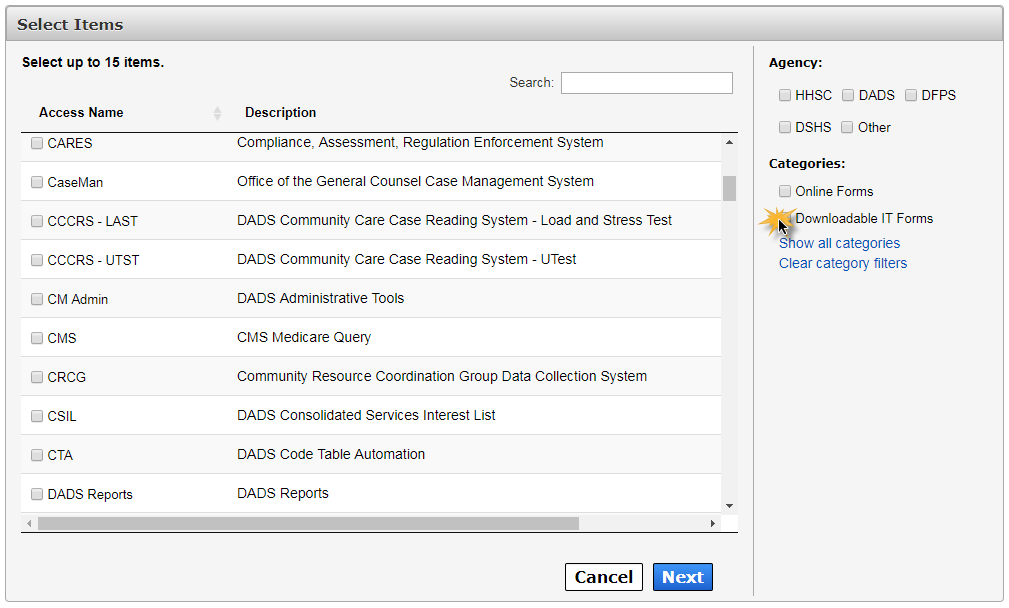Tick the CMS checkbox
The width and height of the screenshot is (1009, 608).
tap(37, 338)
